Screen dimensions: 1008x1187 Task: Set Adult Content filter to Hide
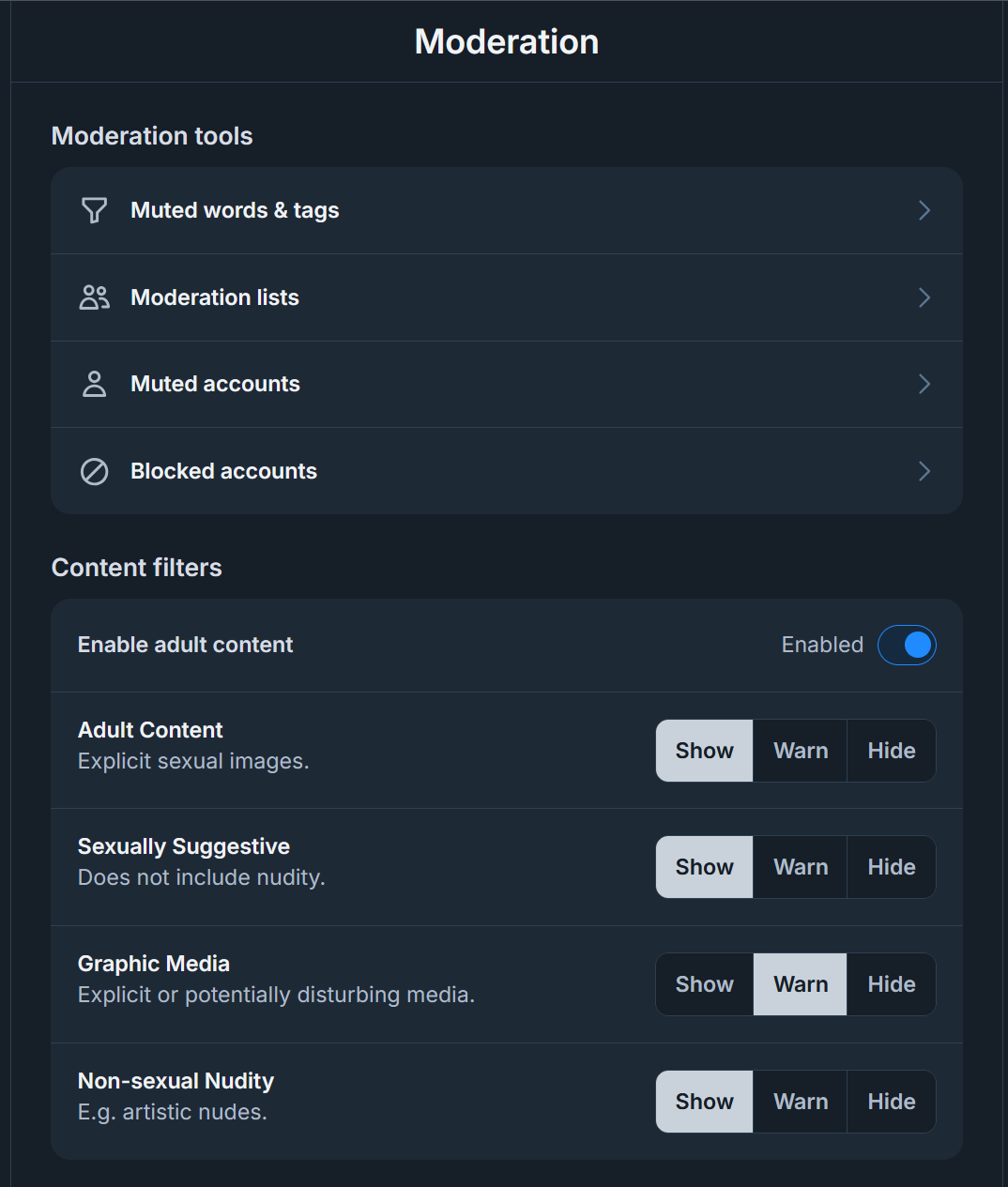pos(891,751)
